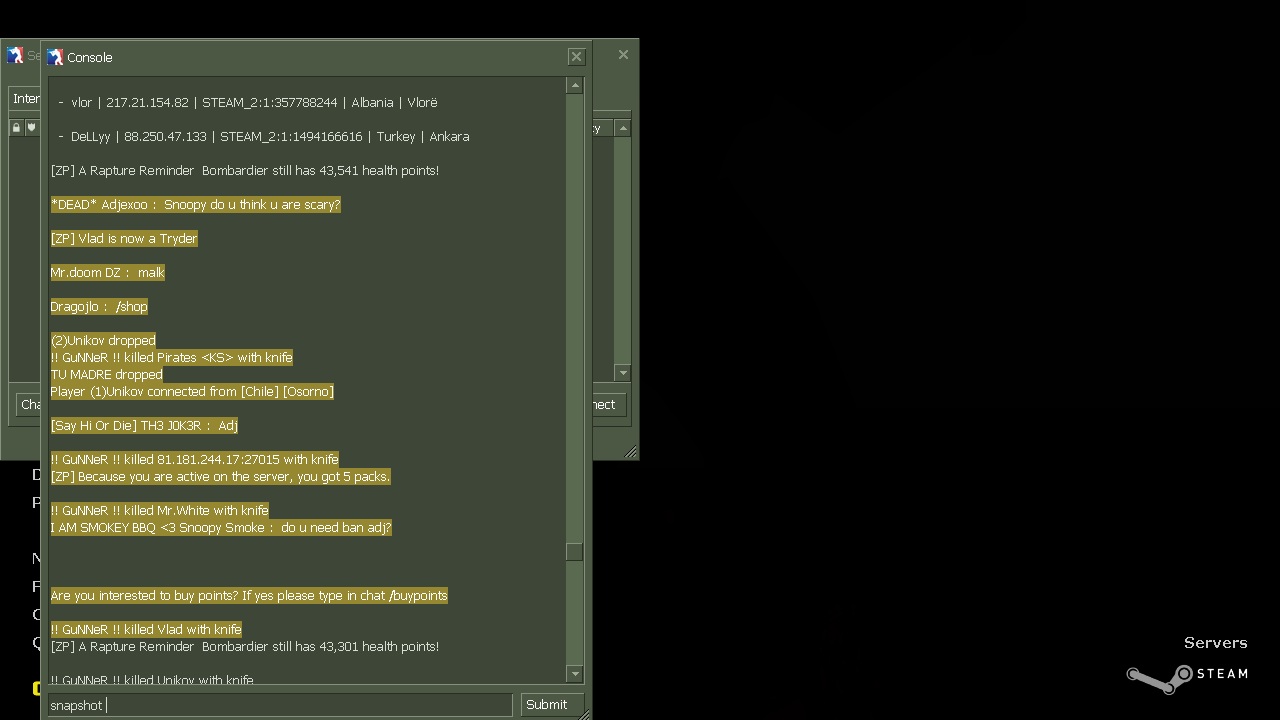Viewport: 1280px width, 720px height.
Task: Click the DeLLyy Turkey Ankara line
Action: click(263, 136)
